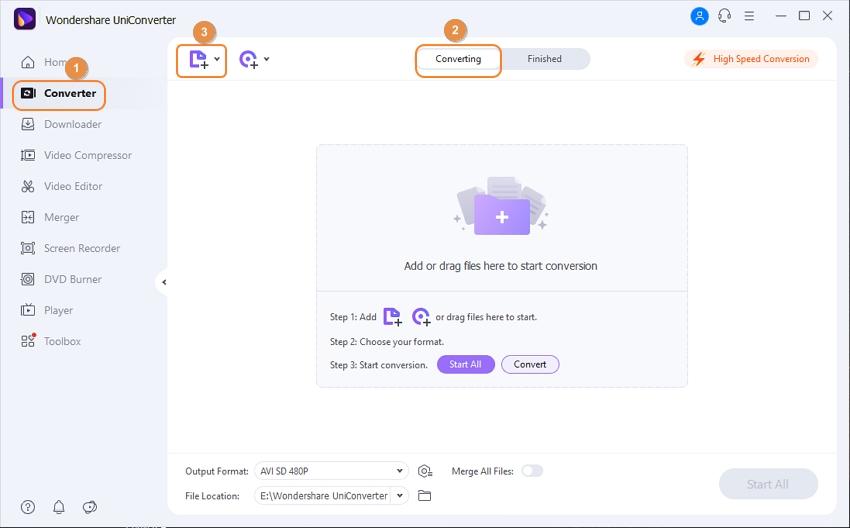Screen dimensions: 850x528
Task: Click the 'Step 2: Choose your format.' text
Action: 387,342
